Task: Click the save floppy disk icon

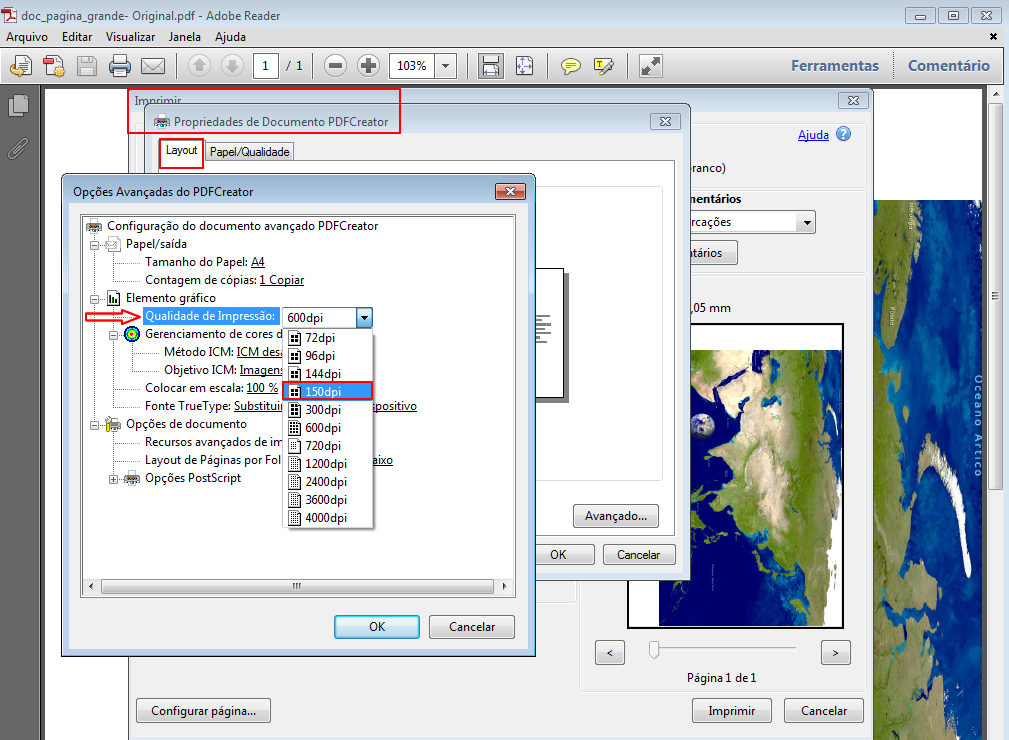Action: [87, 66]
